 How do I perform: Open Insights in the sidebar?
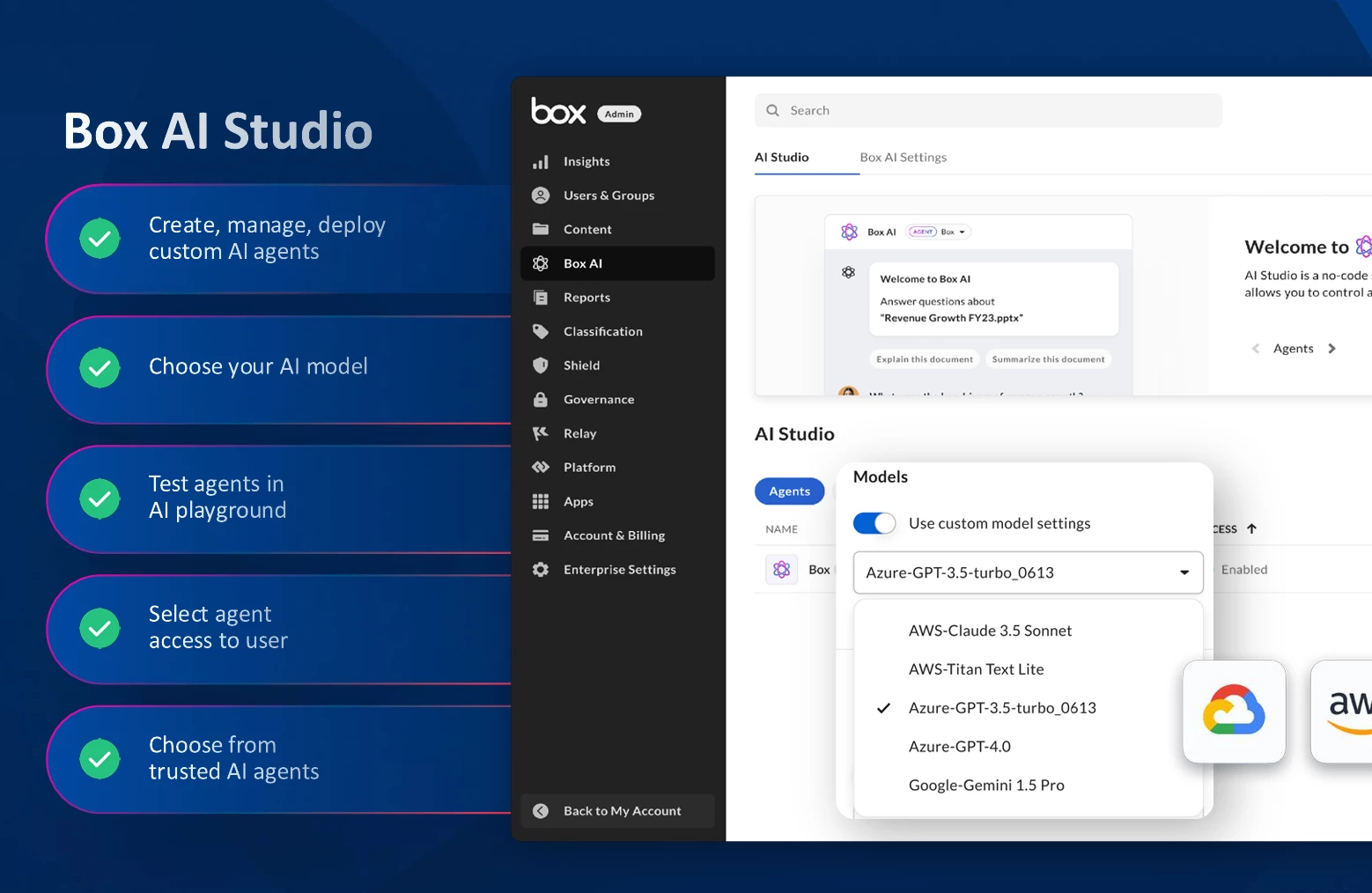click(x=618, y=162)
